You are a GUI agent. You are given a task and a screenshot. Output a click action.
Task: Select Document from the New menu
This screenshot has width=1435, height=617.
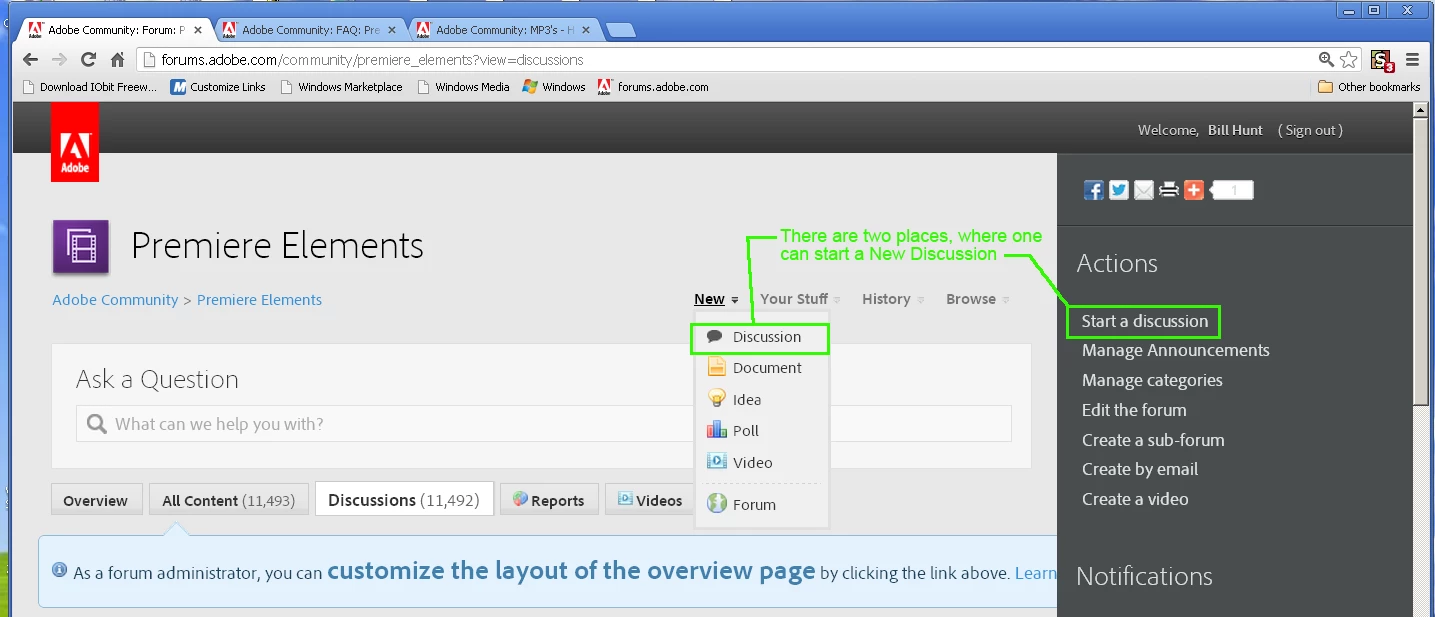tap(760, 368)
